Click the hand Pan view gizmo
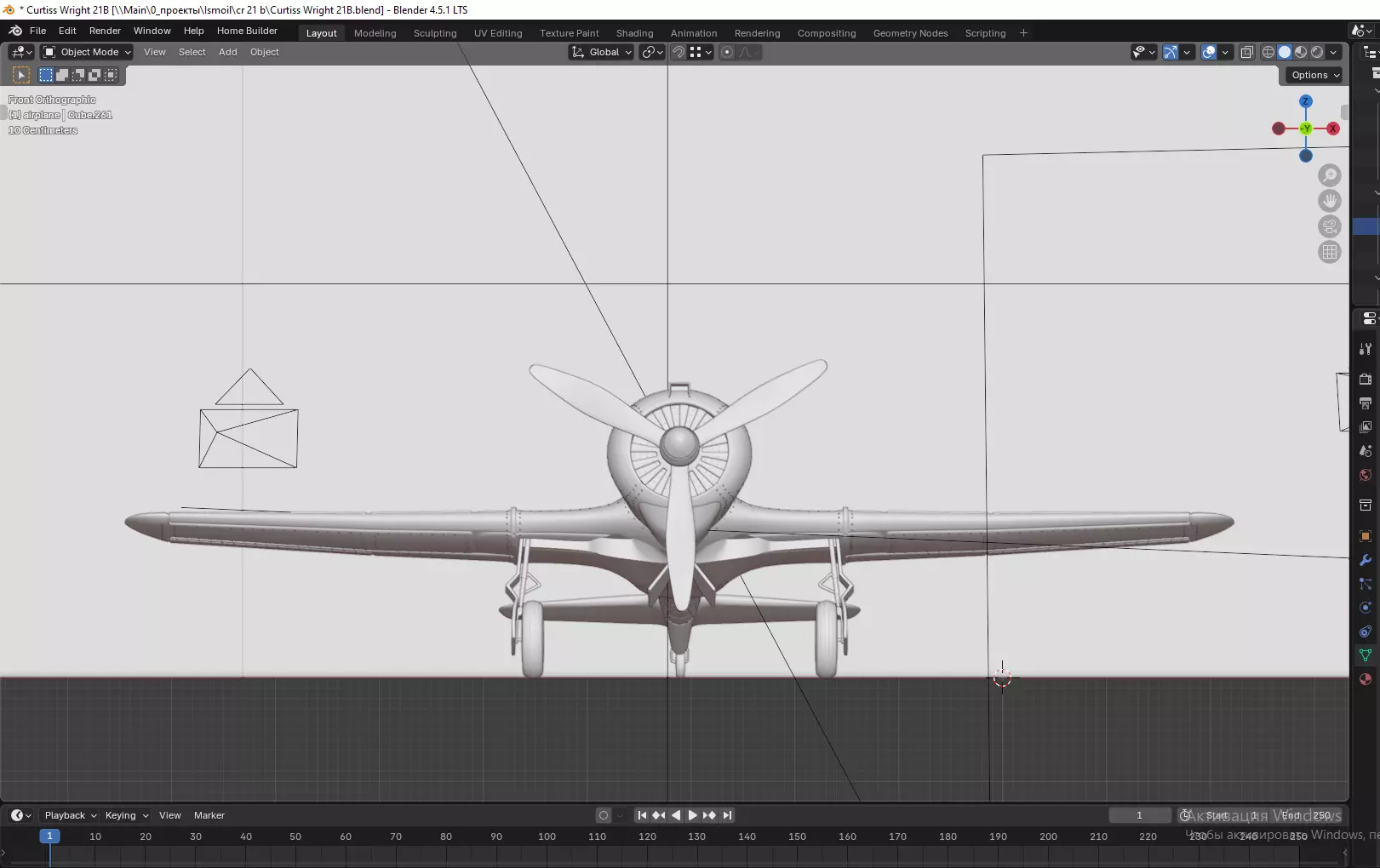 tap(1330, 201)
